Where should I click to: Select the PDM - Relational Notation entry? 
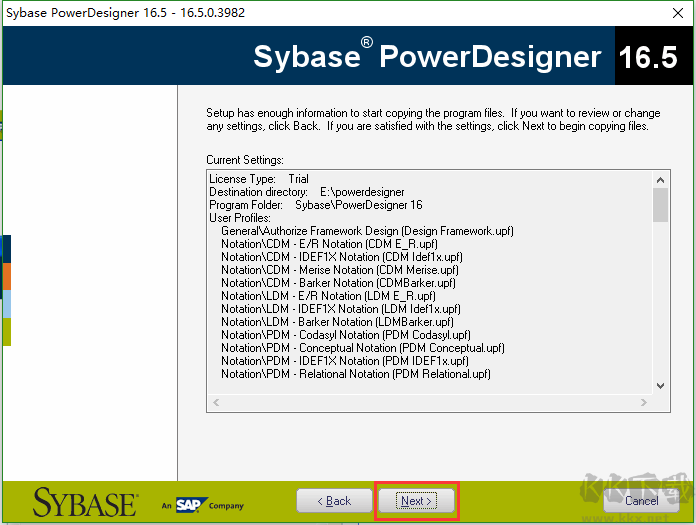[x=355, y=374]
